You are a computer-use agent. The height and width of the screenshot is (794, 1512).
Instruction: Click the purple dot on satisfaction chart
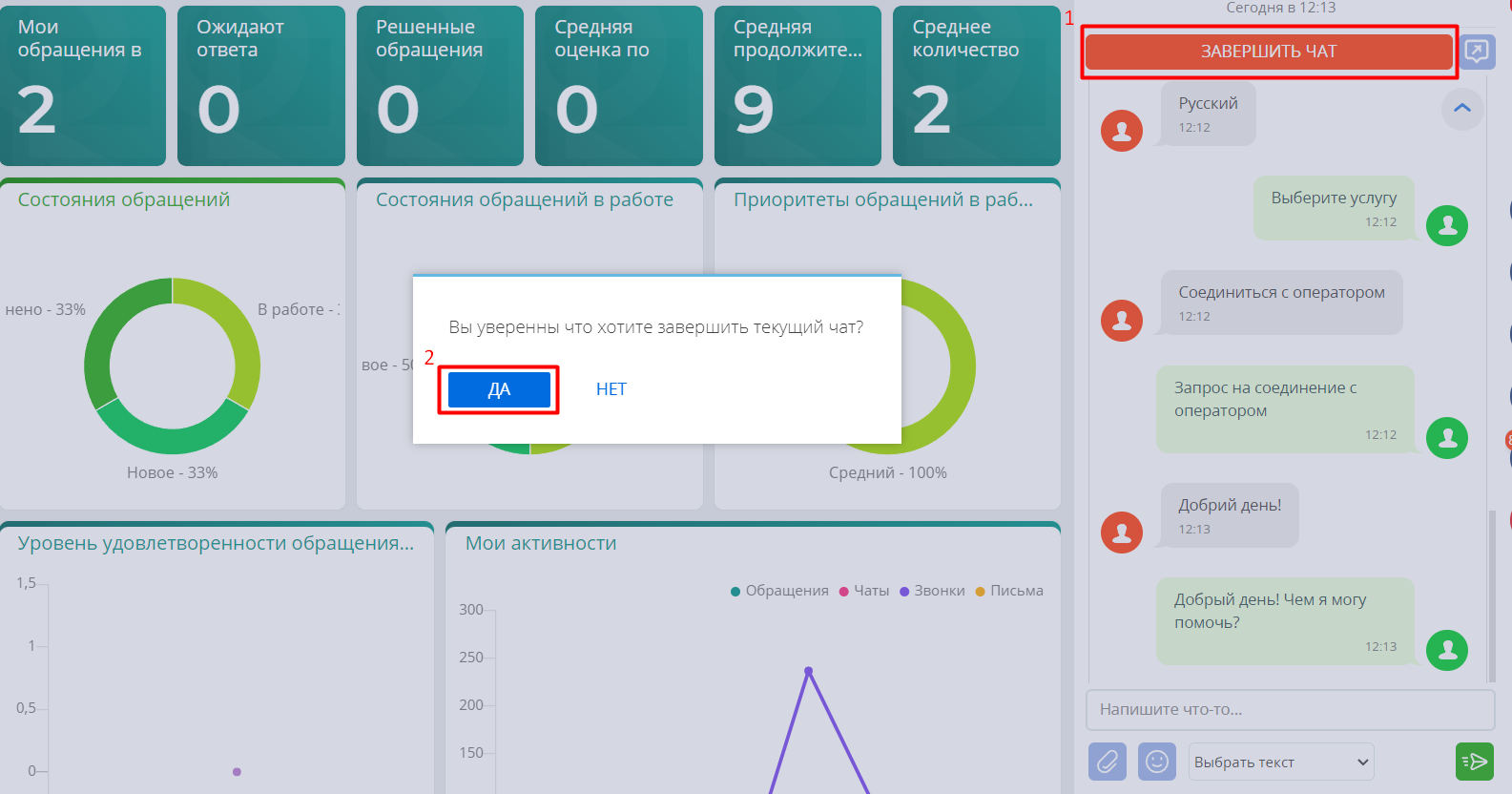coord(237,771)
